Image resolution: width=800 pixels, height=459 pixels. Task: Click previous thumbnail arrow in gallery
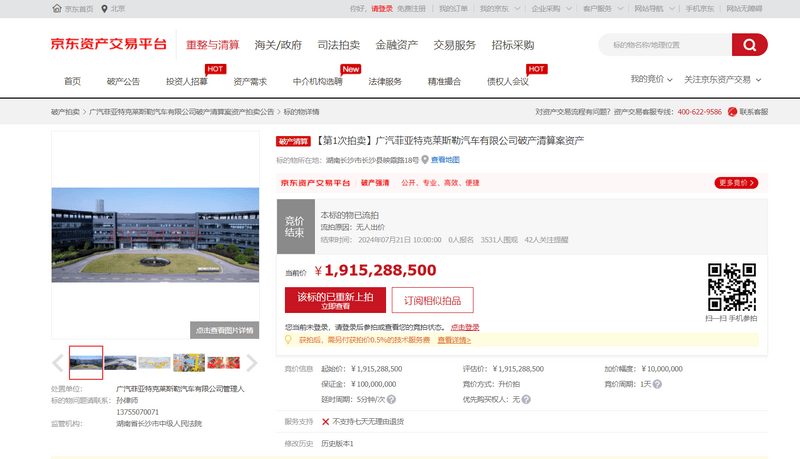(58, 363)
